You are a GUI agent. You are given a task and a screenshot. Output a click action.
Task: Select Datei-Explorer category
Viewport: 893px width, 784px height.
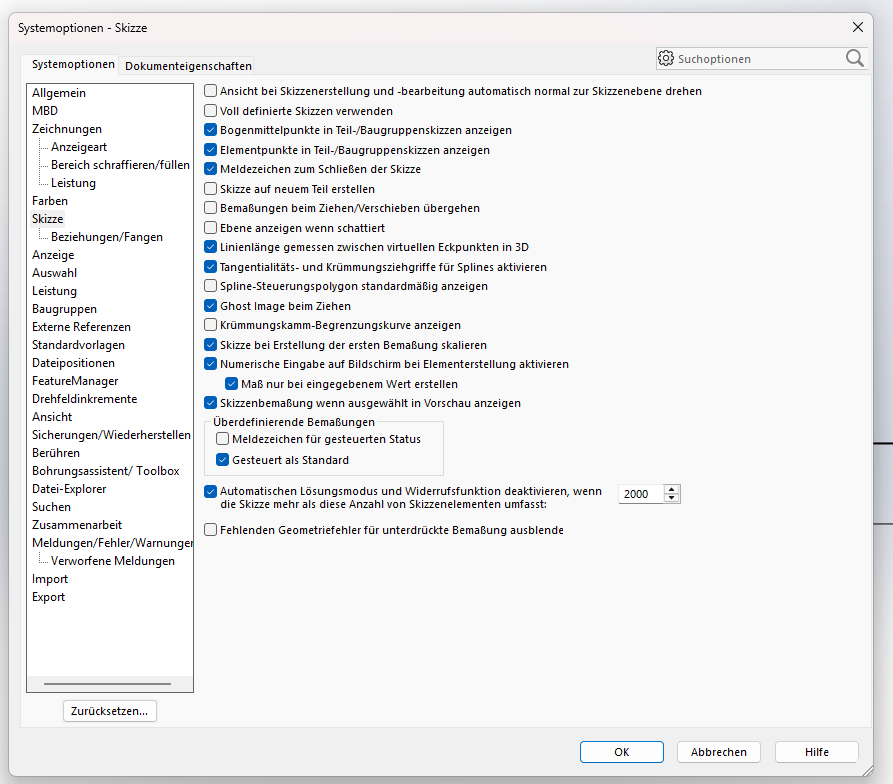click(69, 489)
